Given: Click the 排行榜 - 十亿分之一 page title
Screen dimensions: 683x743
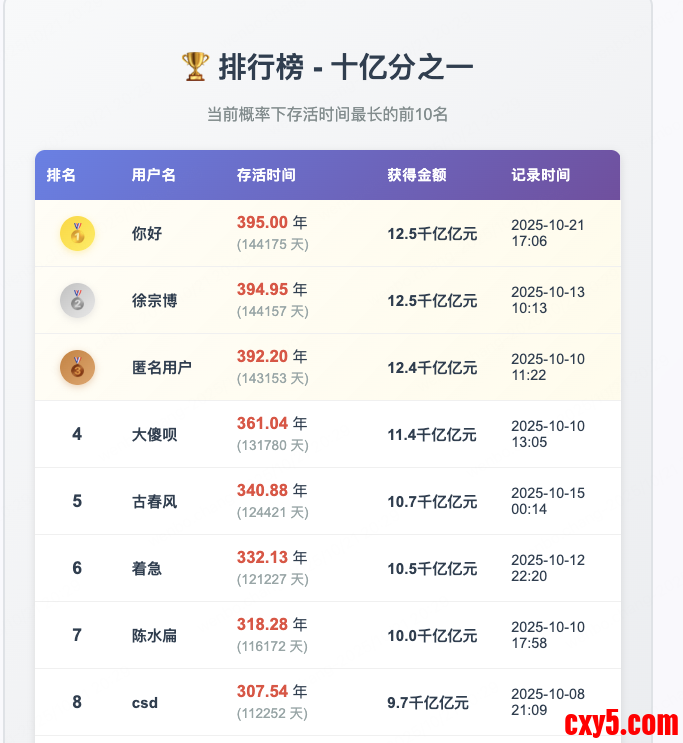Looking at the screenshot, I should pos(345,67).
